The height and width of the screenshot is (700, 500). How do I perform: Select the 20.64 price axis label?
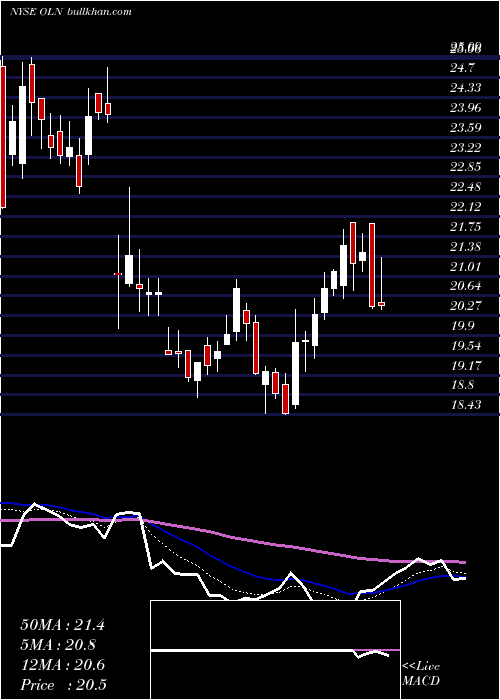coord(466,286)
